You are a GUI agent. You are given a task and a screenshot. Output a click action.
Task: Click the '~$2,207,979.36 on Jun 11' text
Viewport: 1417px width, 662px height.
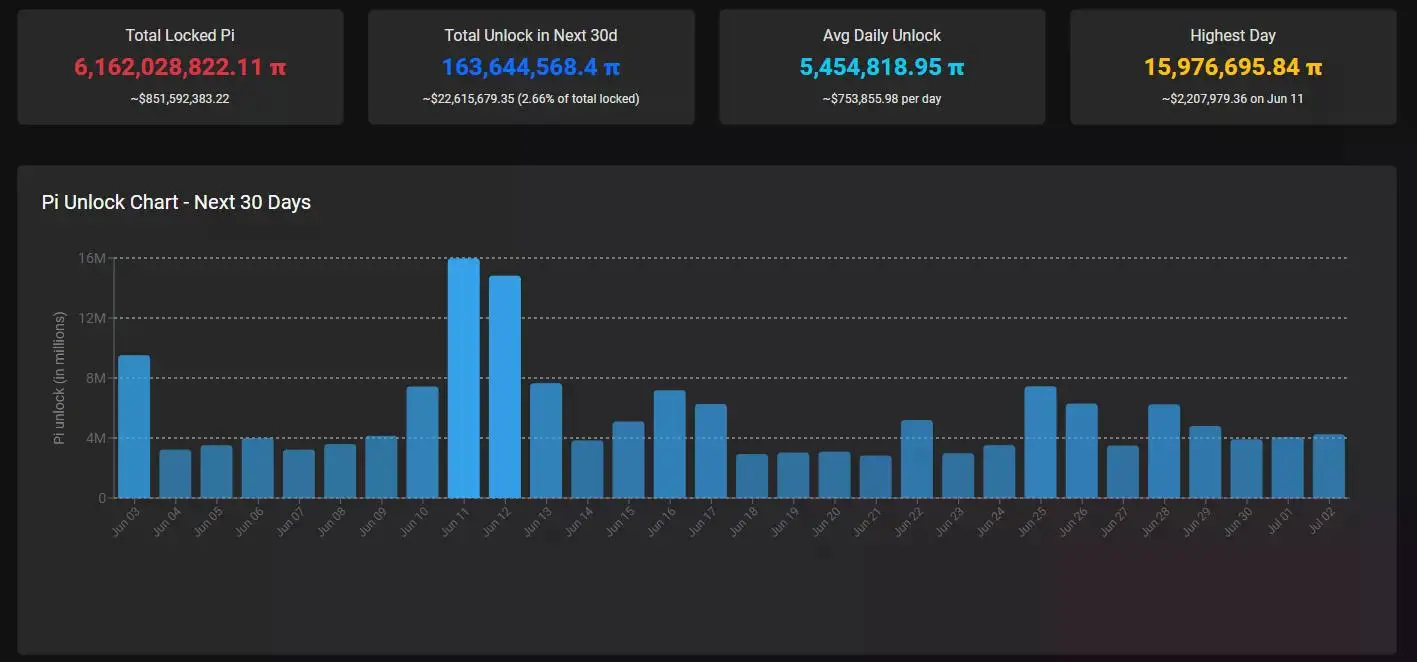point(1233,99)
